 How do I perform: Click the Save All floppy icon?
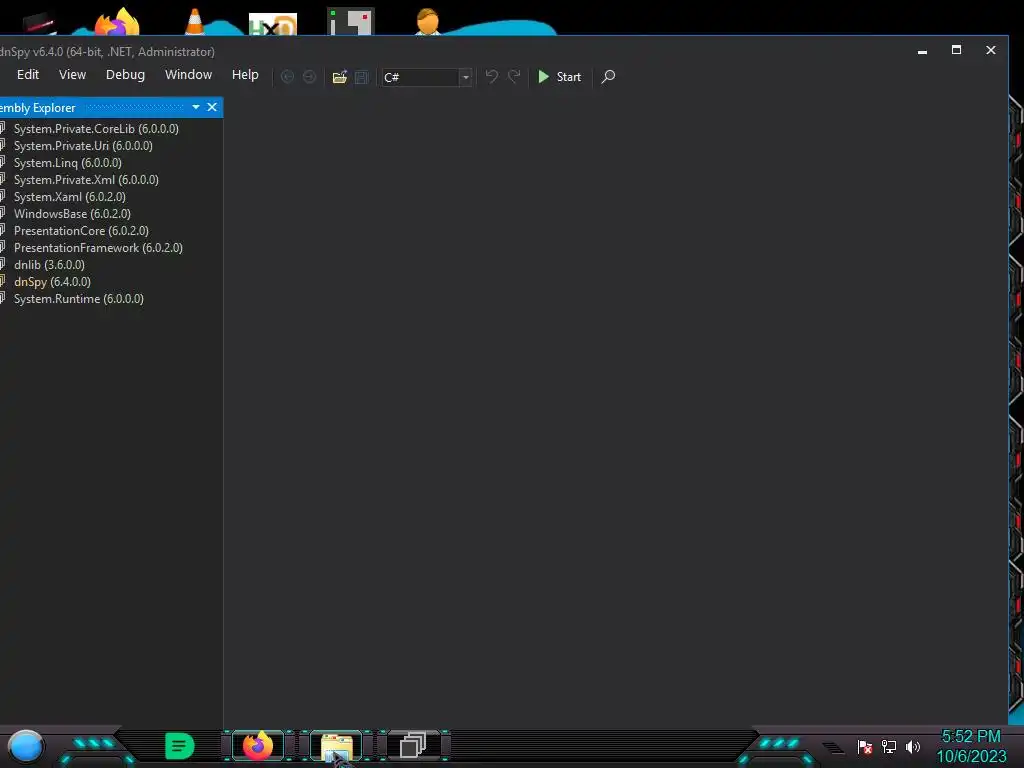[x=361, y=77]
